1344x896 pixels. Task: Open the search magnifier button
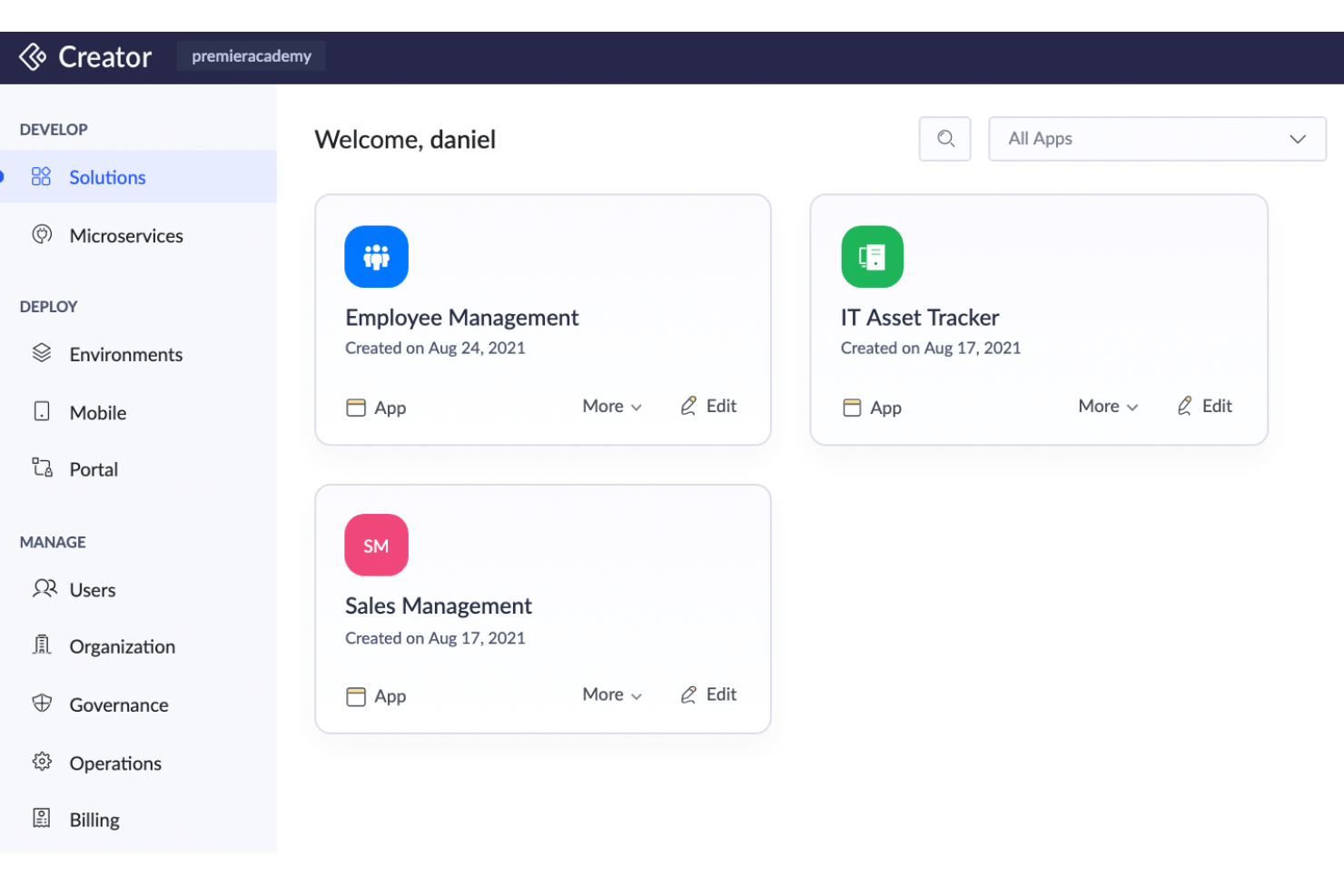(x=945, y=139)
